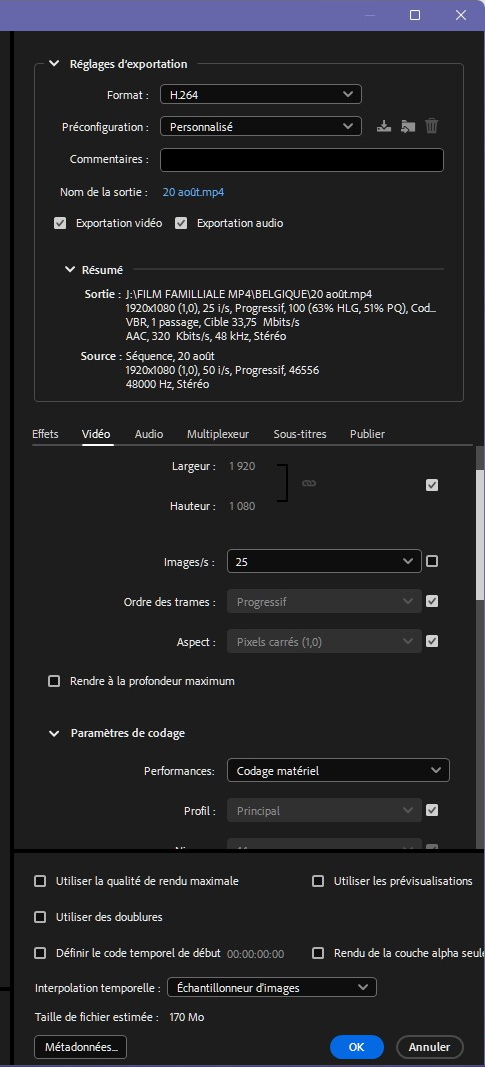
Task: Toggle the Exportation audio checkbox
Action: pyautogui.click(x=181, y=223)
